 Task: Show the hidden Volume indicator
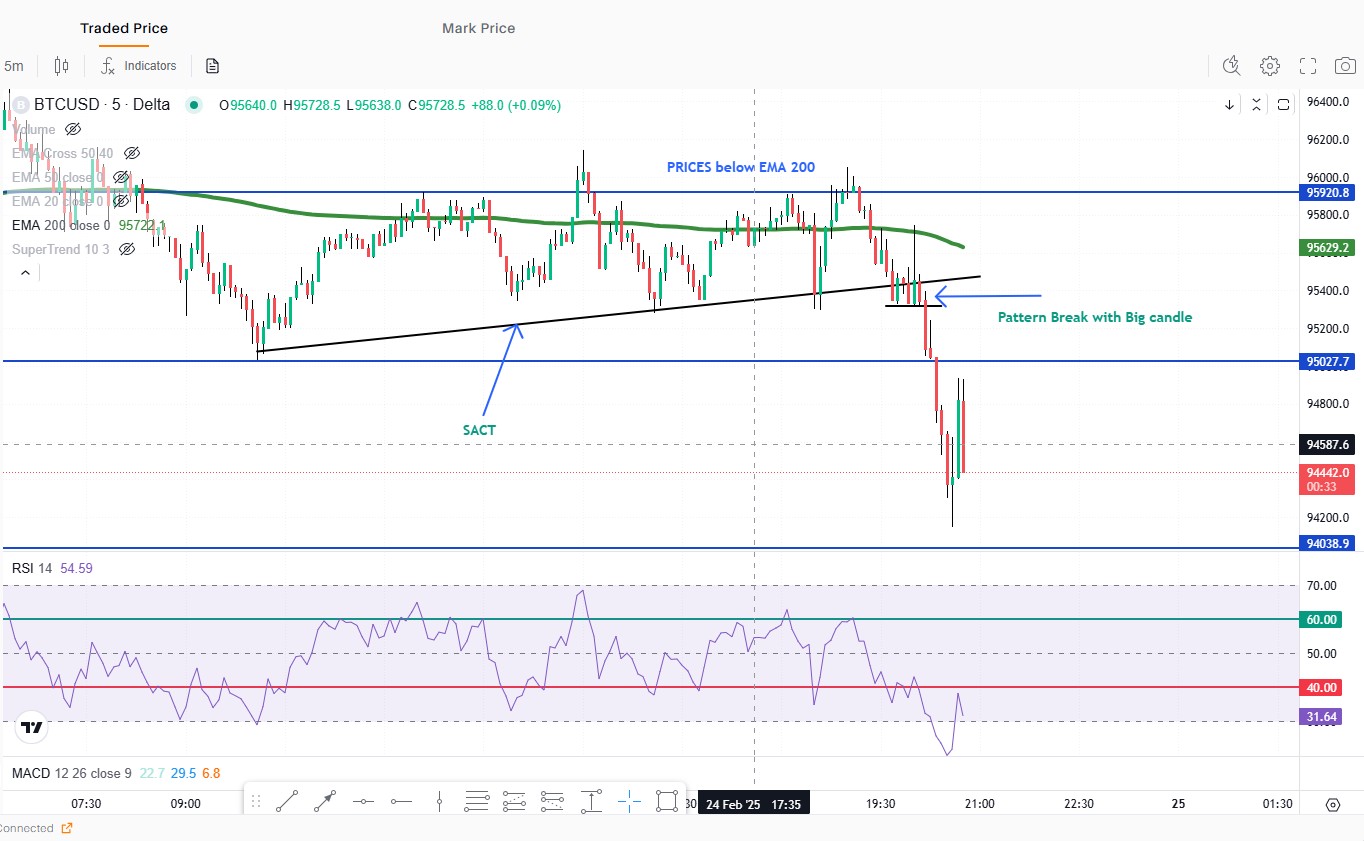coord(72,129)
